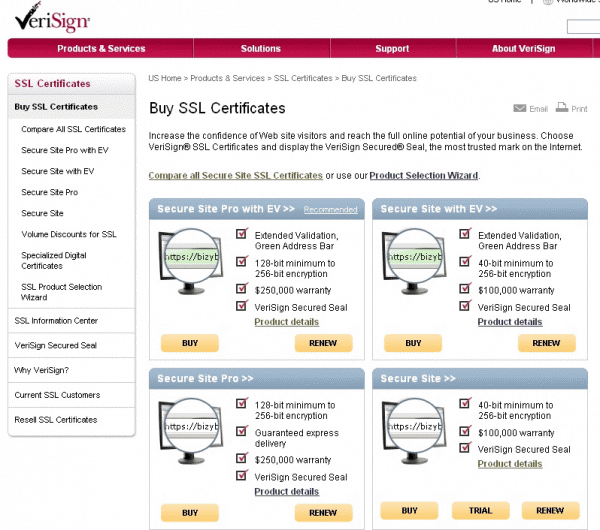600x530 pixels.
Task: Click RENEW button under Secure Site Pro
Action: [x=323, y=512]
